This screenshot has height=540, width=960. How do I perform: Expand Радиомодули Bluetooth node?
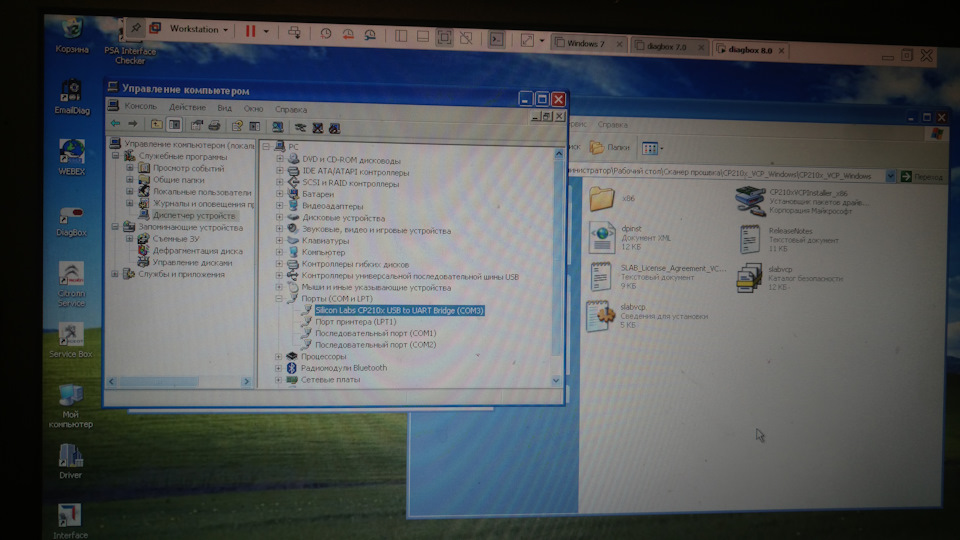click(x=278, y=368)
